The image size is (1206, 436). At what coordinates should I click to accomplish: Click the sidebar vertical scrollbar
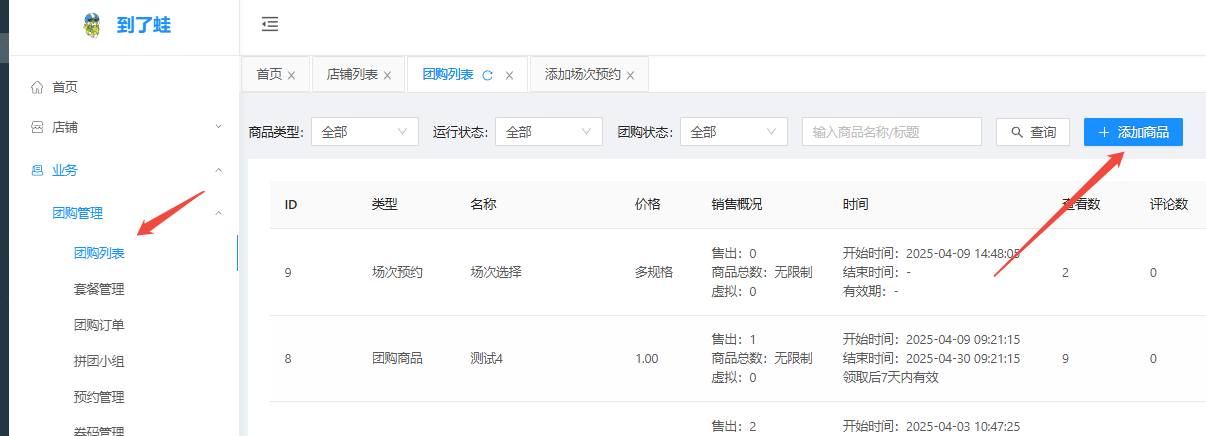[237, 252]
